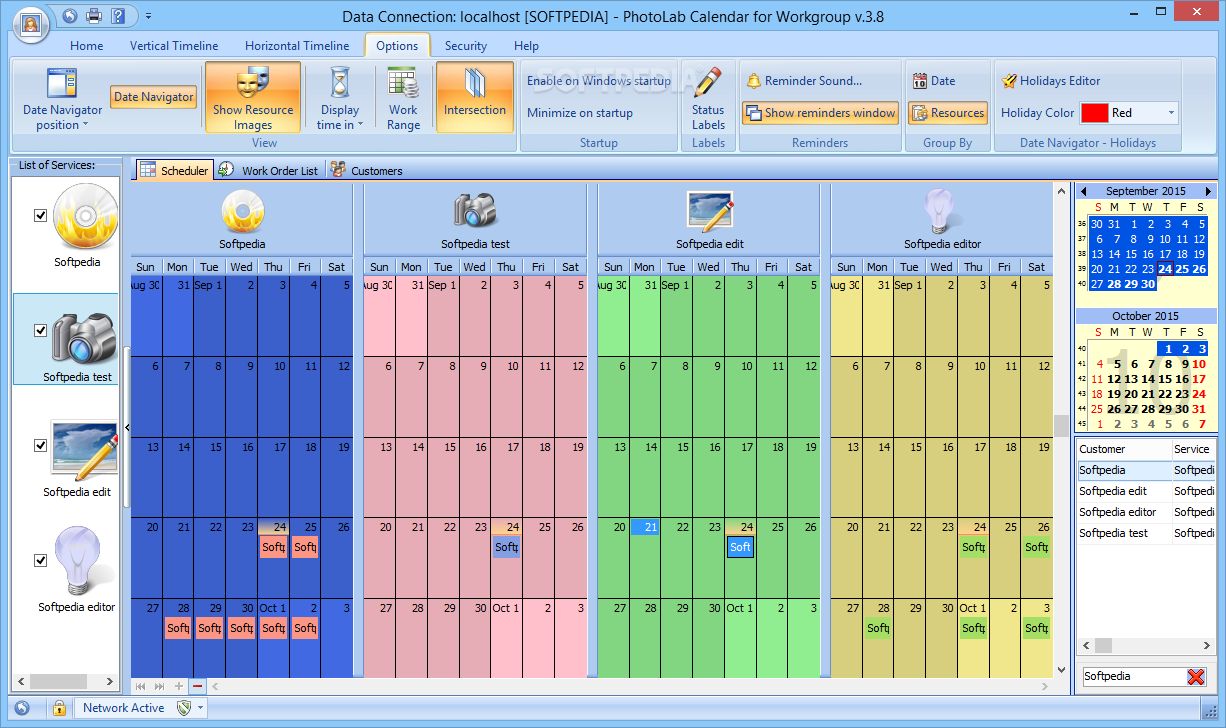Click the Softpedia filter text field
The width and height of the screenshot is (1226, 728).
(x=1132, y=677)
